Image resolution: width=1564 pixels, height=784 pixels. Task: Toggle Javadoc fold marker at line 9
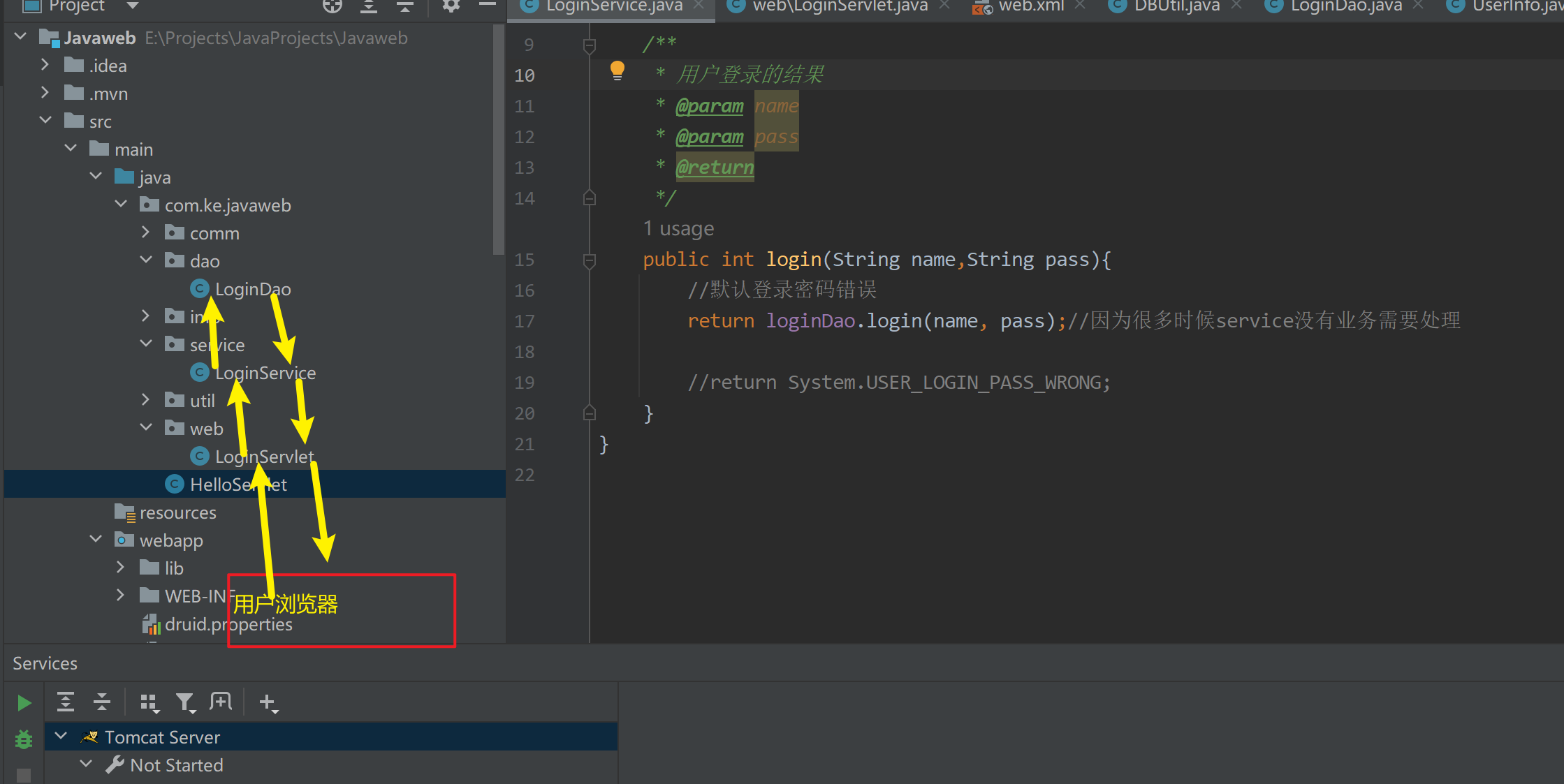[589, 45]
